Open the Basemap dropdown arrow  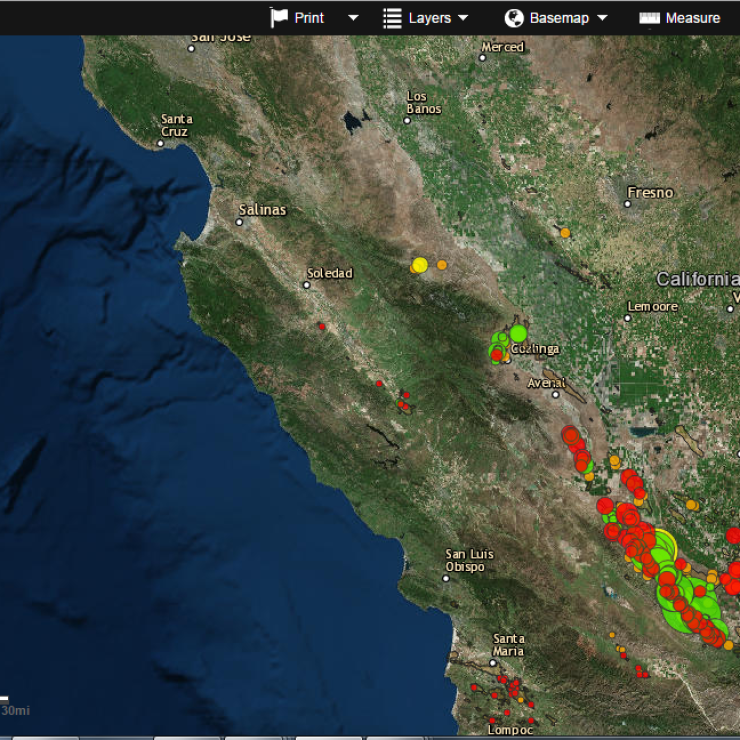coord(602,18)
